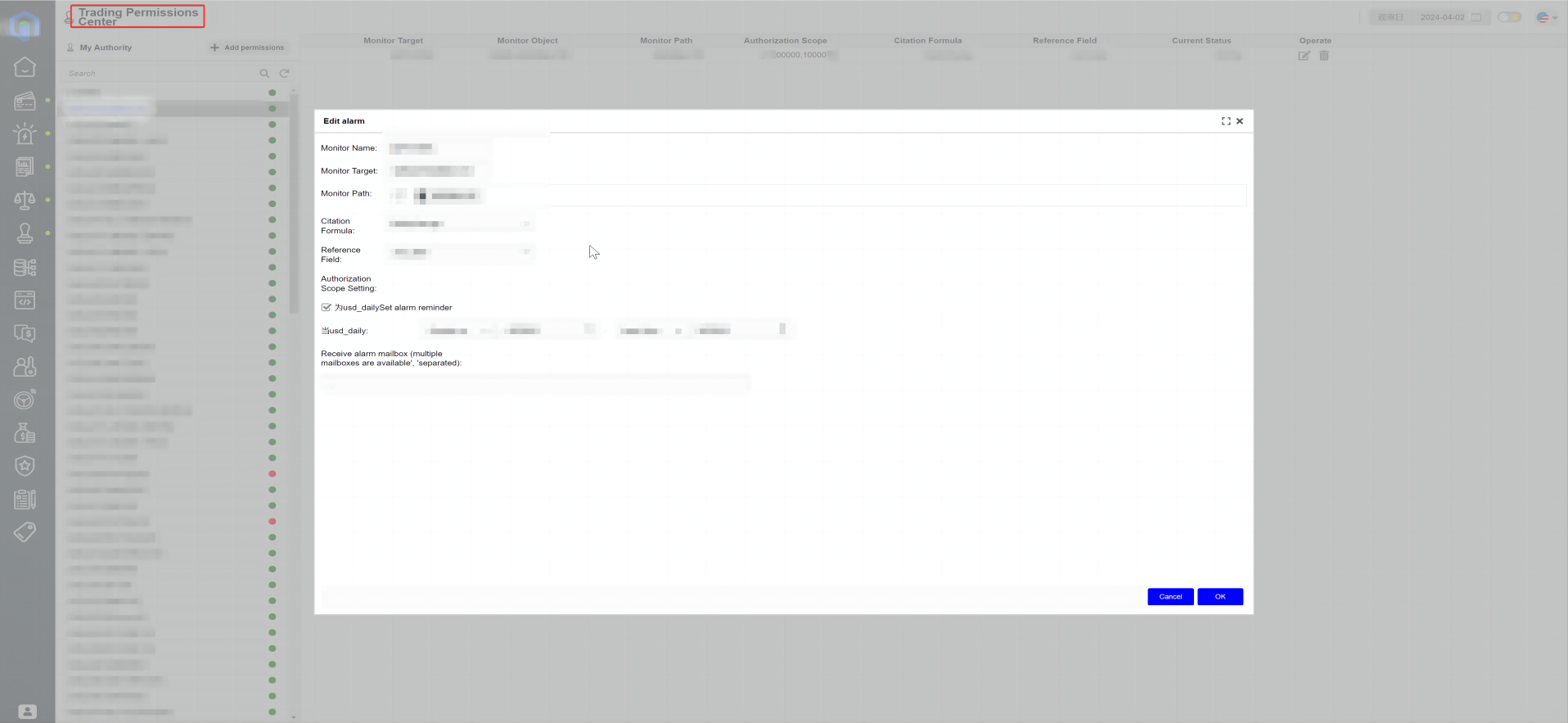This screenshot has height=723, width=1568.
Task: Click the receive alarm mailbox input field
Action: point(536,385)
